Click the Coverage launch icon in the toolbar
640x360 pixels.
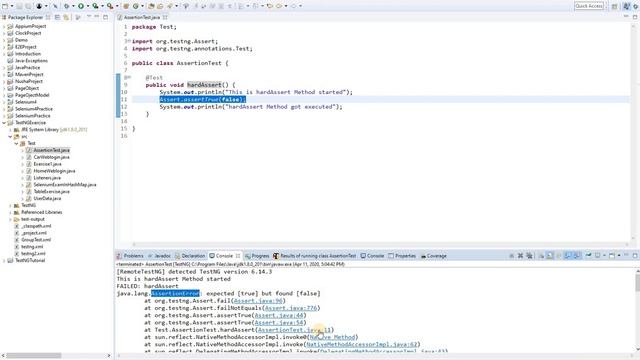click(x=95, y=6)
